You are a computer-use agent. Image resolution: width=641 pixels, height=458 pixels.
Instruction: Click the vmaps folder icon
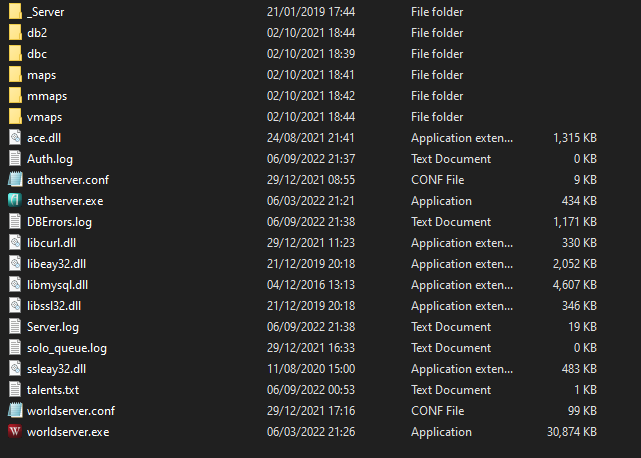15,117
